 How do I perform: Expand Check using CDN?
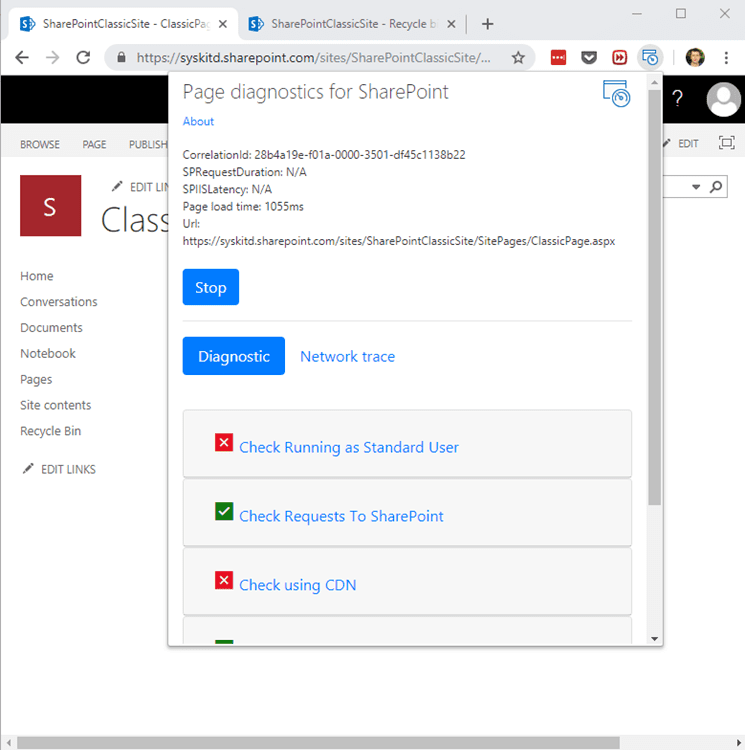pos(297,585)
